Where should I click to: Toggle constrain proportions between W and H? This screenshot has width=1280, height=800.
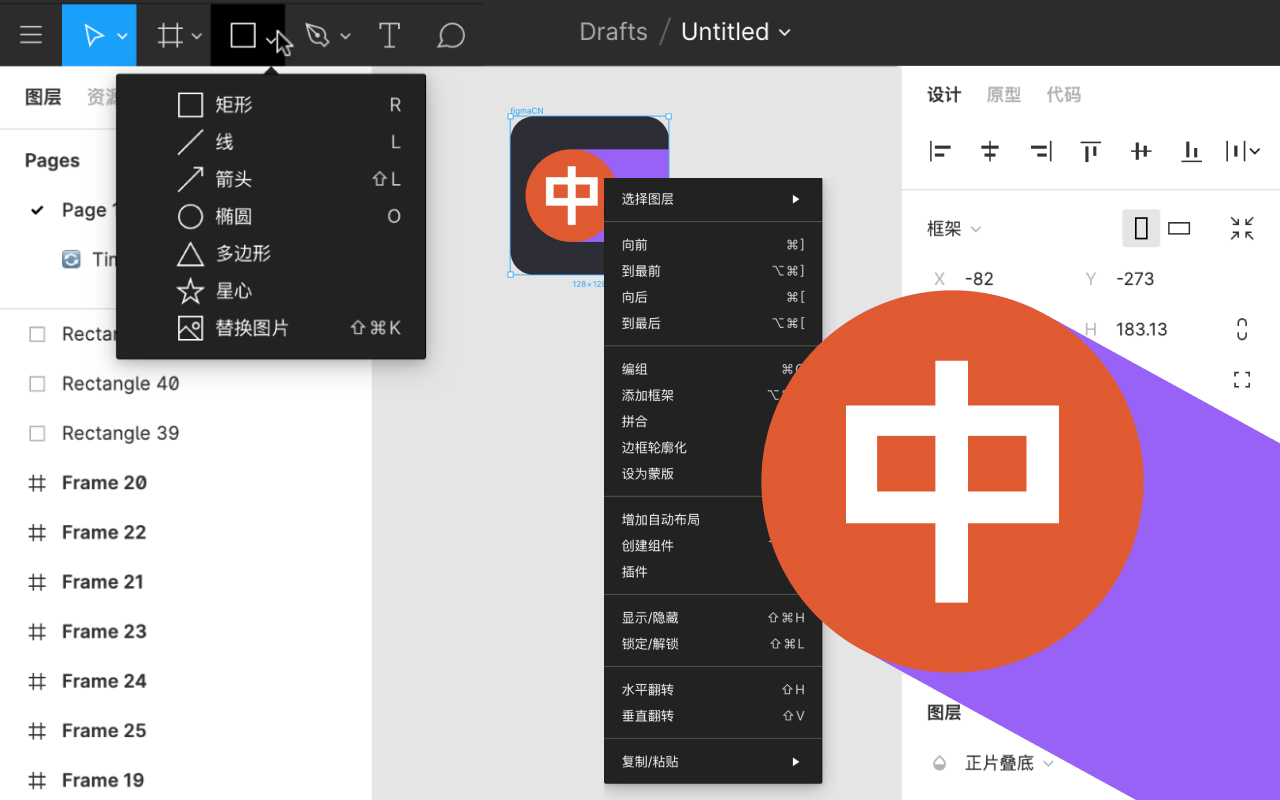pyautogui.click(x=1241, y=328)
